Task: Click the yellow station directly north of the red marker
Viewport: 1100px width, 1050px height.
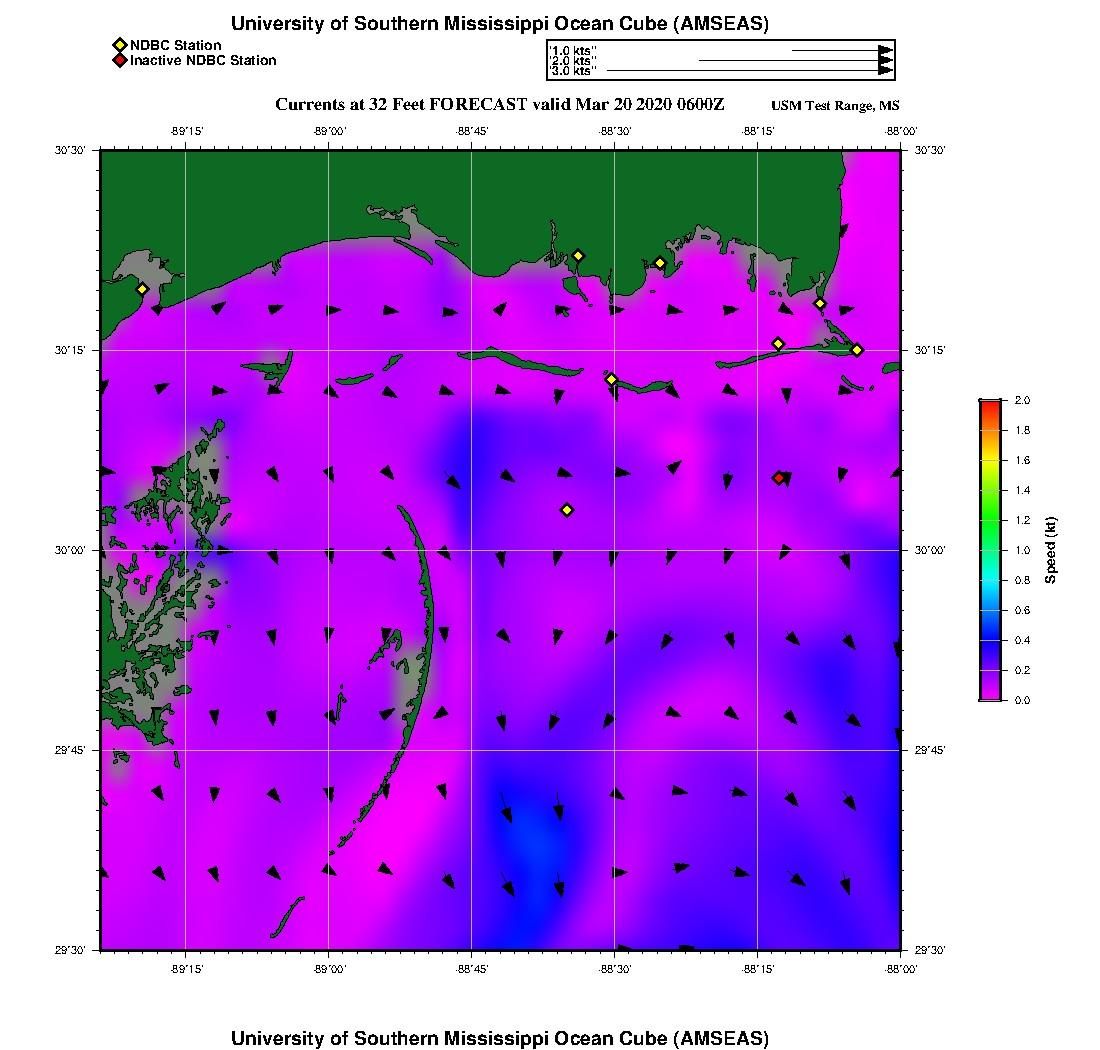Action: coord(779,344)
